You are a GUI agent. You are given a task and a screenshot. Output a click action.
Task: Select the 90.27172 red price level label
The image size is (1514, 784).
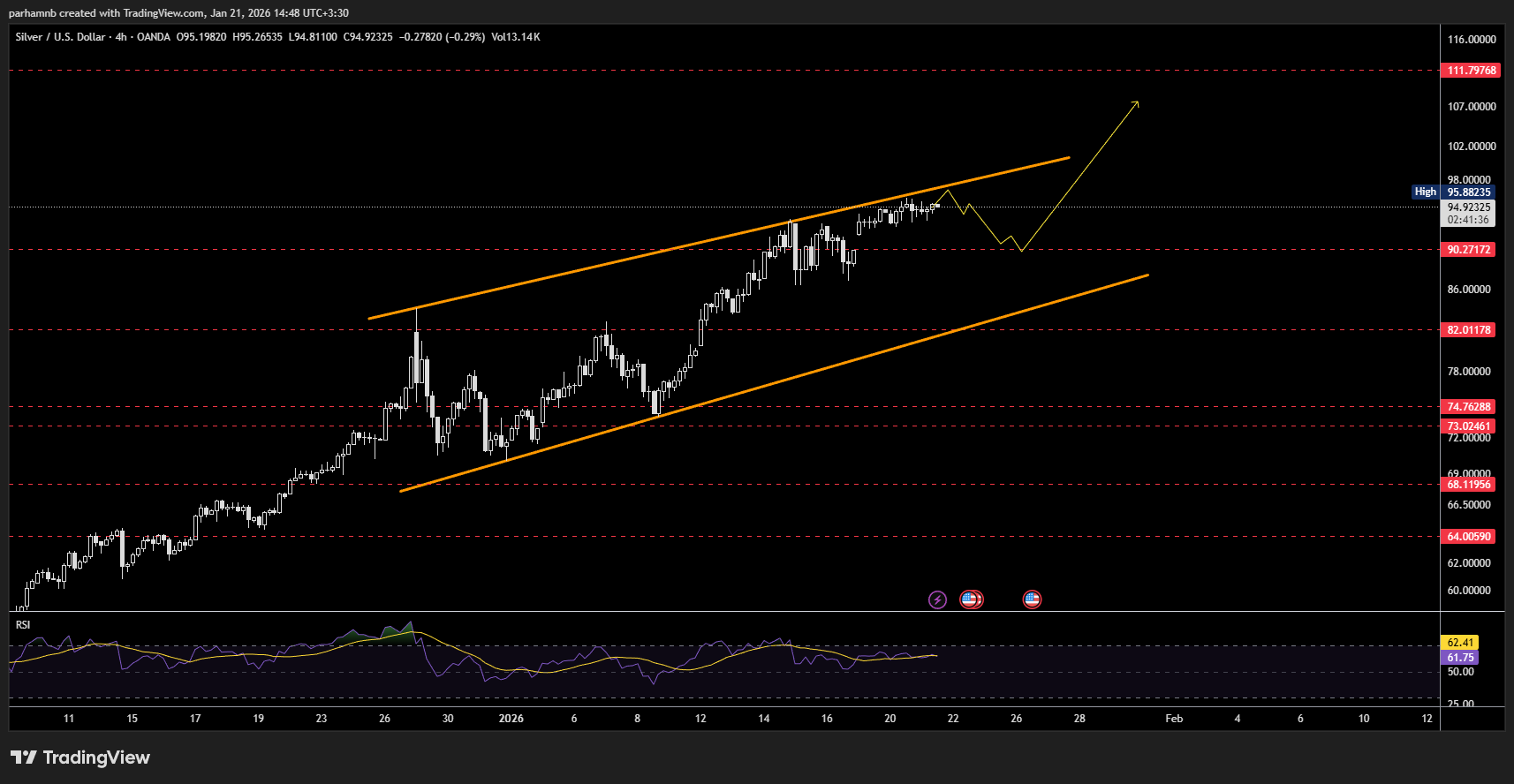[1468, 250]
